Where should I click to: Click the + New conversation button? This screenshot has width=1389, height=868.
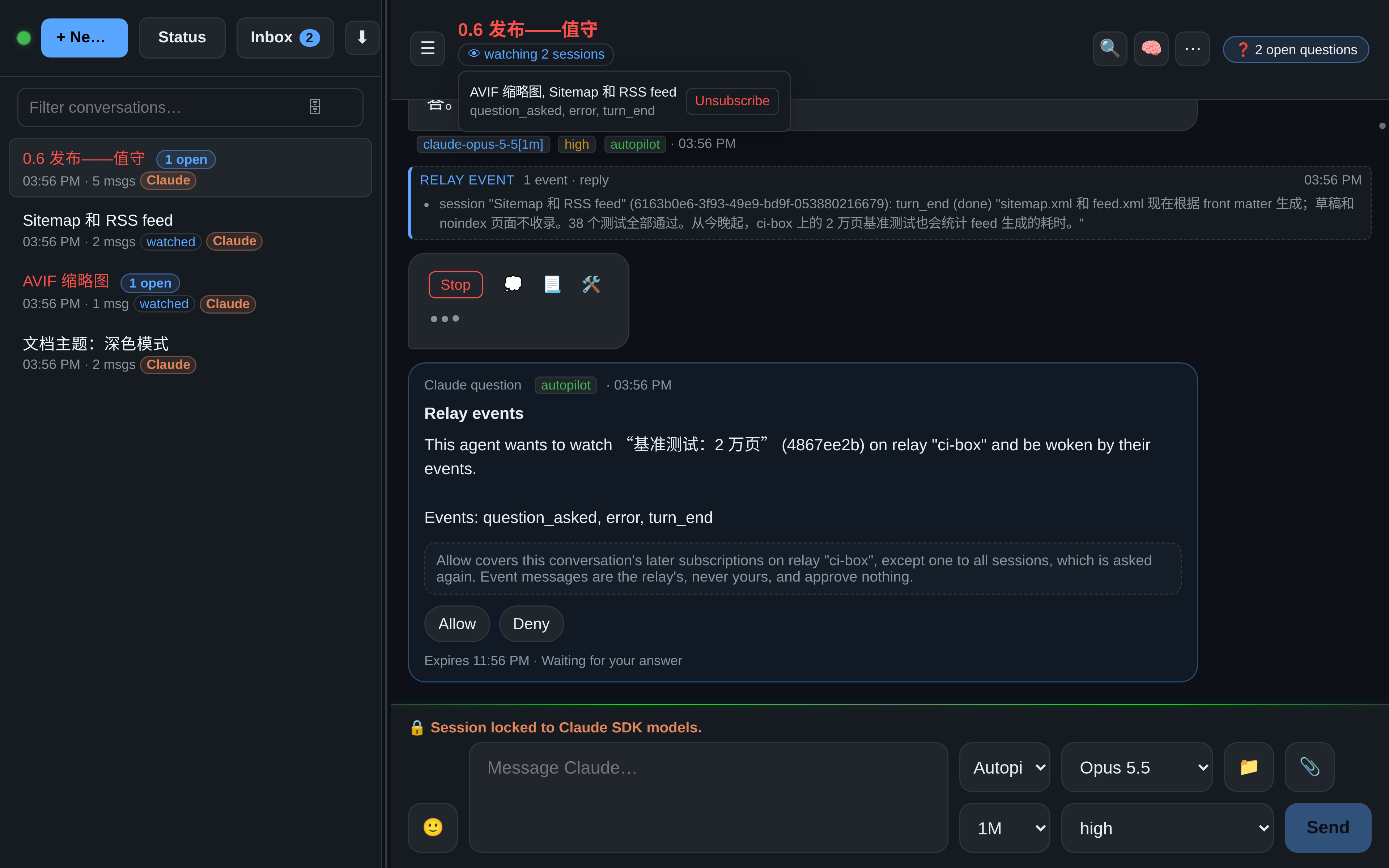coord(84,38)
